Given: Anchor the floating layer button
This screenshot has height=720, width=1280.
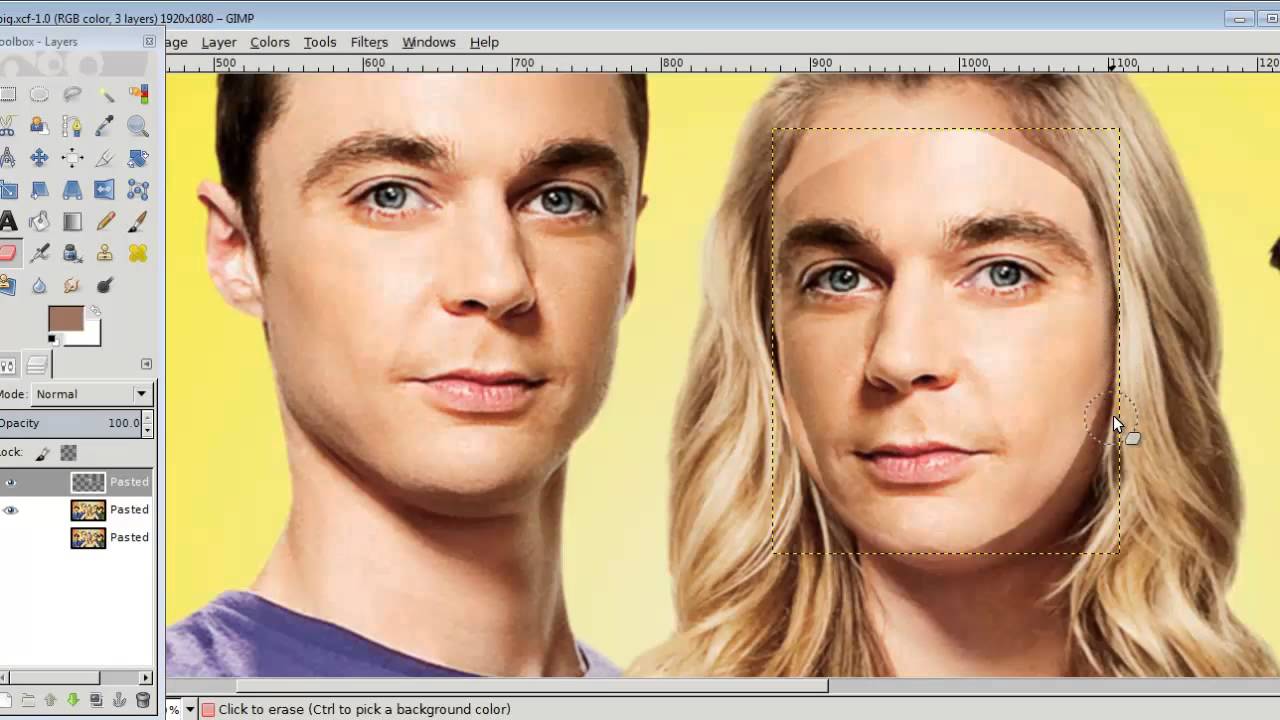Looking at the screenshot, I should pyautogui.click(x=120, y=701).
